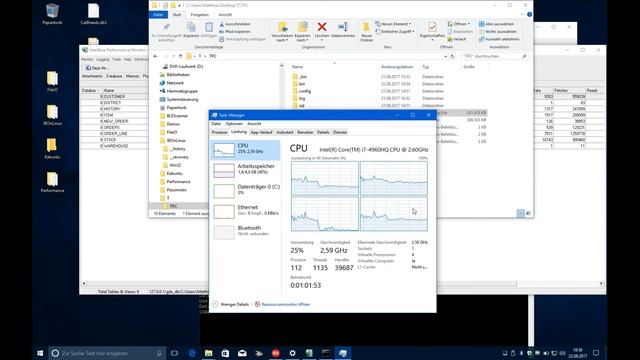640x360 pixels.
Task: Refresh the Explorer folder view
Action: [x=452, y=56]
